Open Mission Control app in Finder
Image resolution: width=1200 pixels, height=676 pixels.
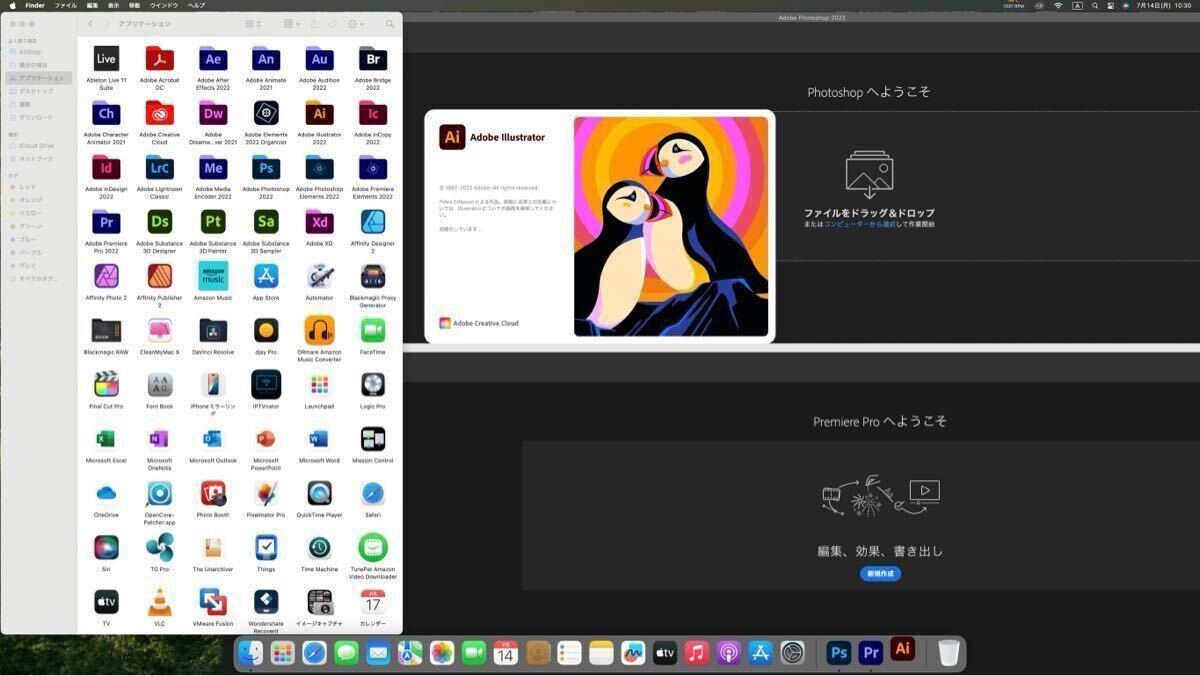click(x=373, y=438)
